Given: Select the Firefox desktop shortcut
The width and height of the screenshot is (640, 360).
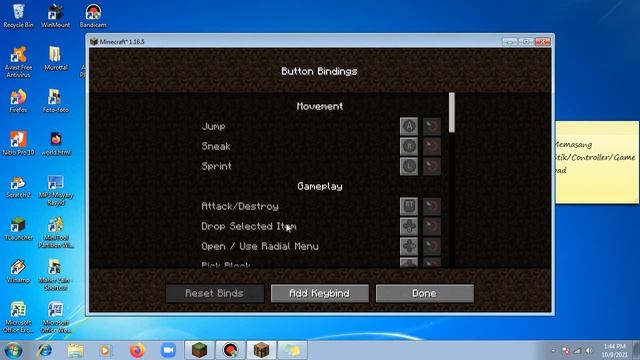Looking at the screenshot, I should point(18,101).
